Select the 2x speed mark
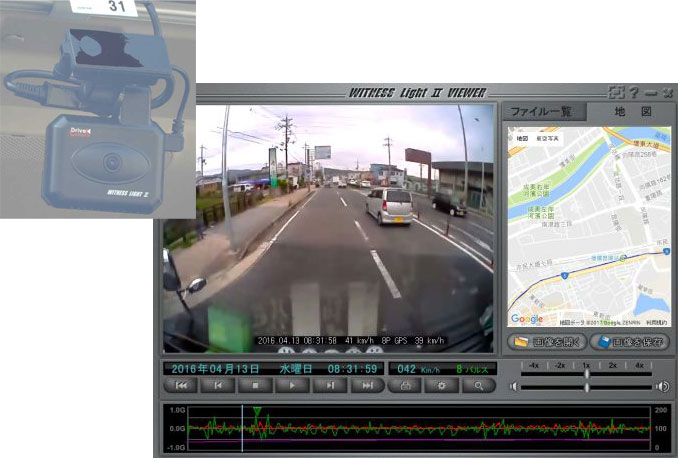Viewport: 678px width, 458px height. click(x=613, y=365)
